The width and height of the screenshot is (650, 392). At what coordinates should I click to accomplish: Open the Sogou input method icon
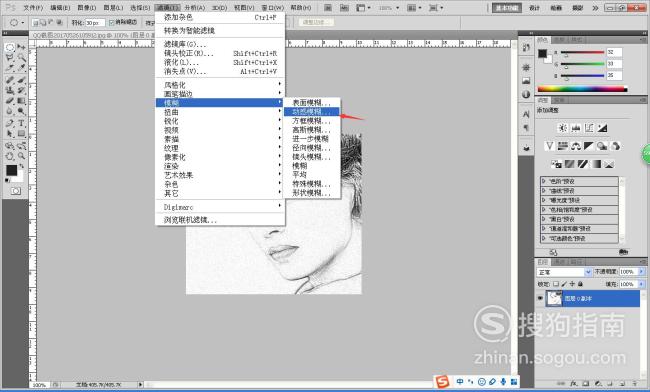pyautogui.click(x=443, y=381)
